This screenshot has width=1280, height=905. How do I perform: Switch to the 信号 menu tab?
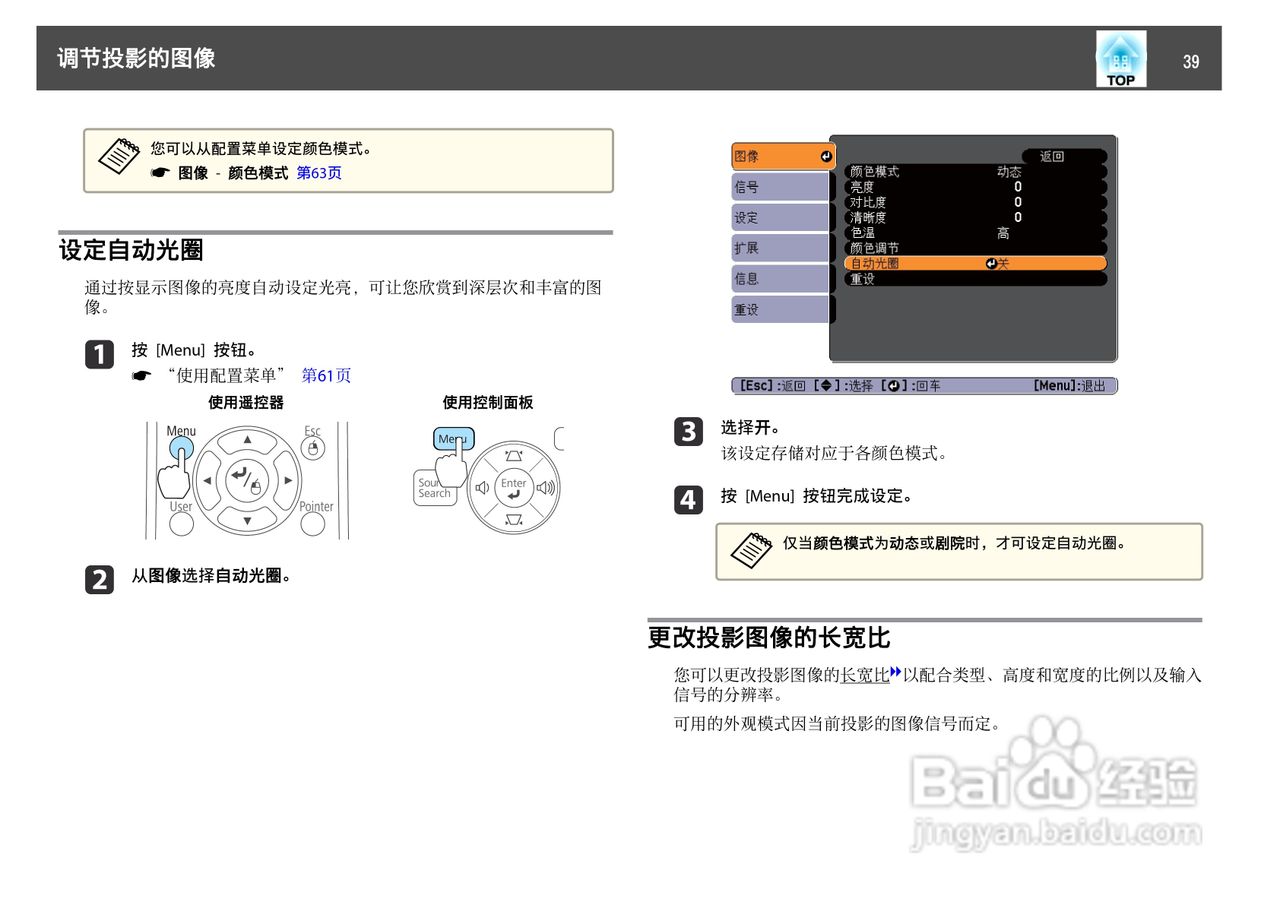coord(780,186)
